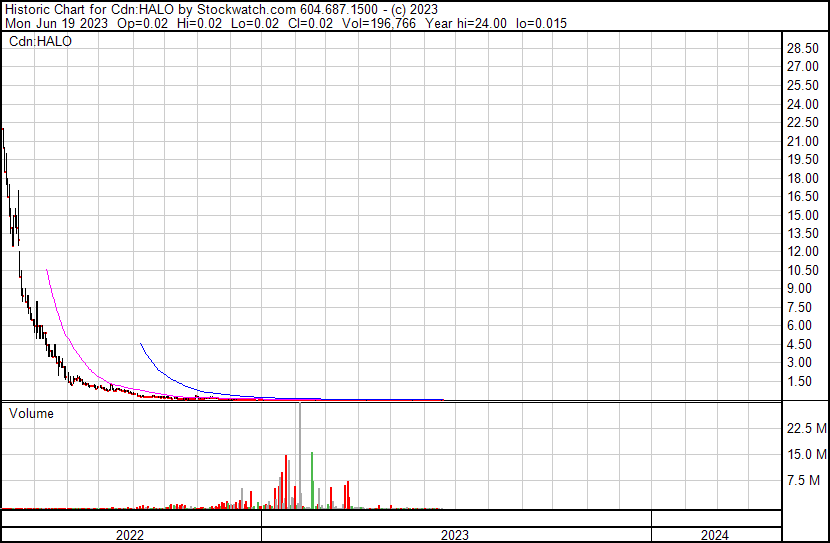830x543 pixels.
Task: Click the 18.00 price axis value
Action: pos(803,178)
